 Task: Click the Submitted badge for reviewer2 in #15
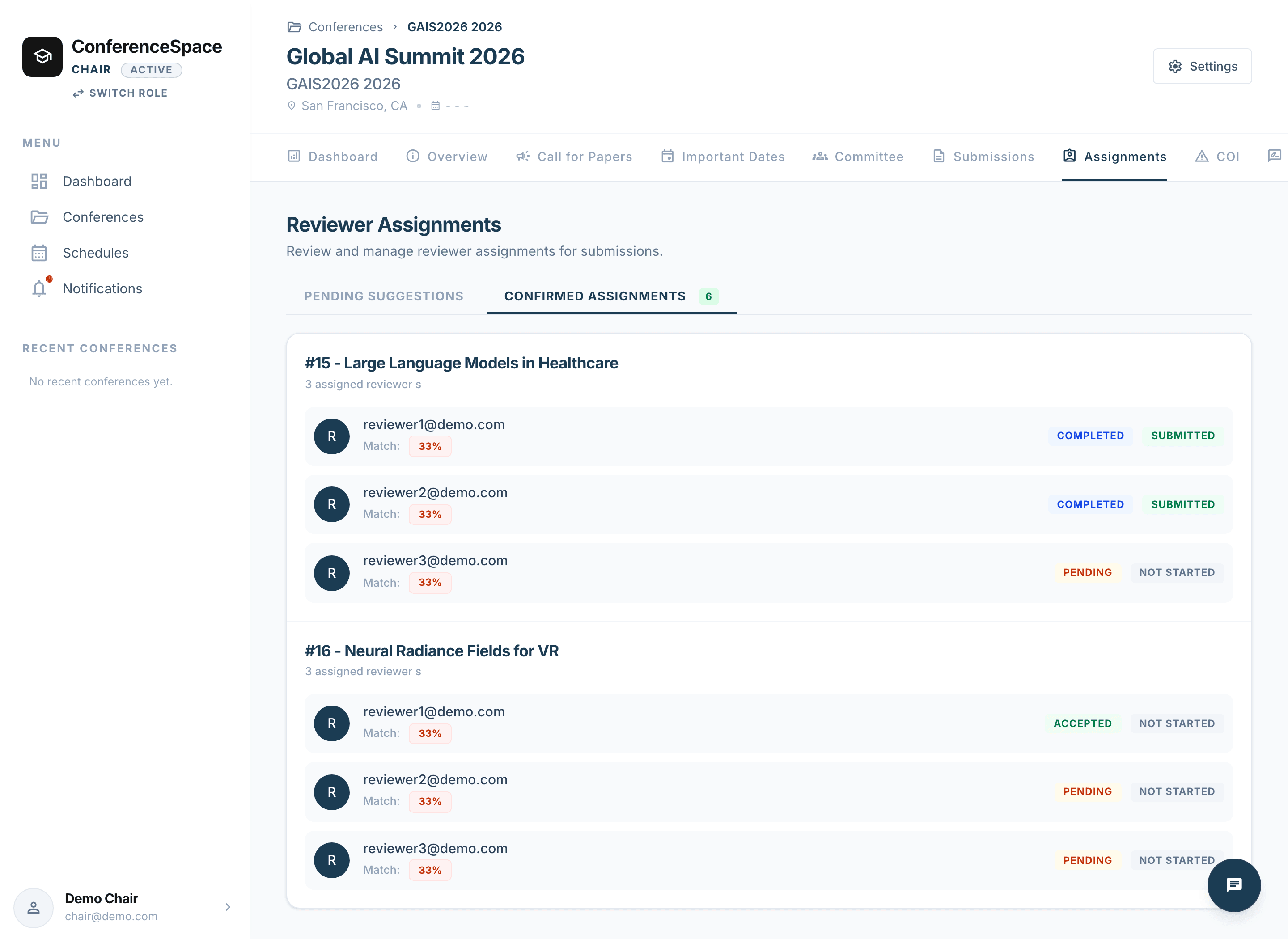pos(1183,504)
